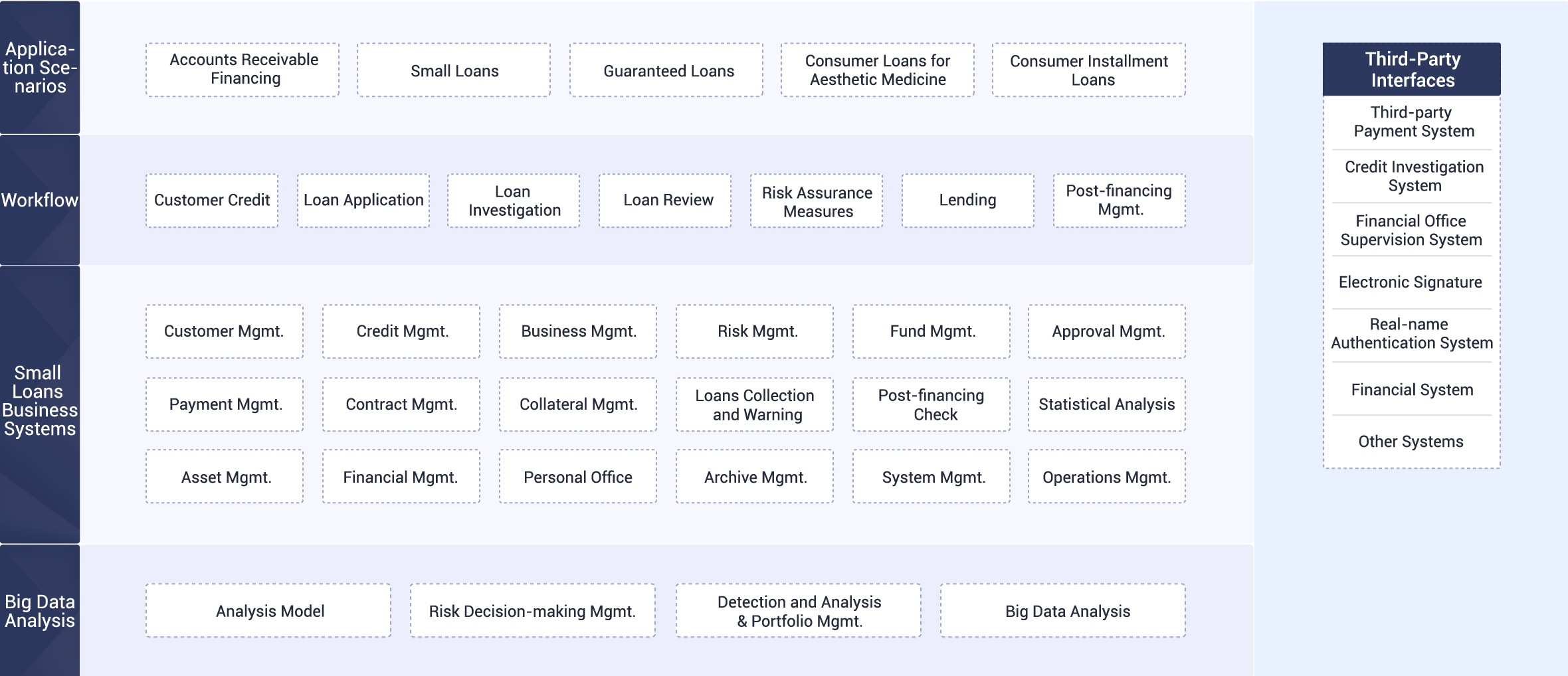
Task: Select Third-party Payment System entry
Action: 1413,122
